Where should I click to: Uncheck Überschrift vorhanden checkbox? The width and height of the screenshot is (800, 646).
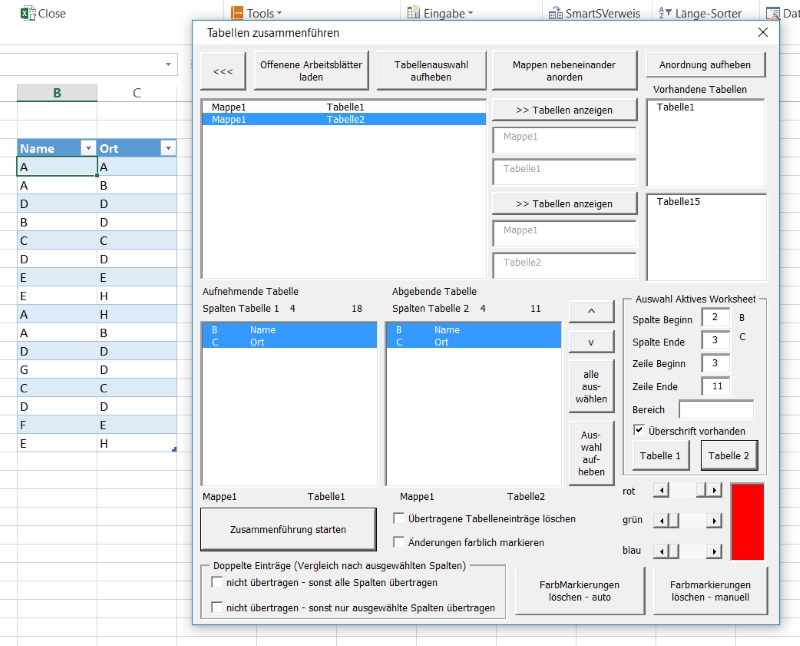coord(639,431)
